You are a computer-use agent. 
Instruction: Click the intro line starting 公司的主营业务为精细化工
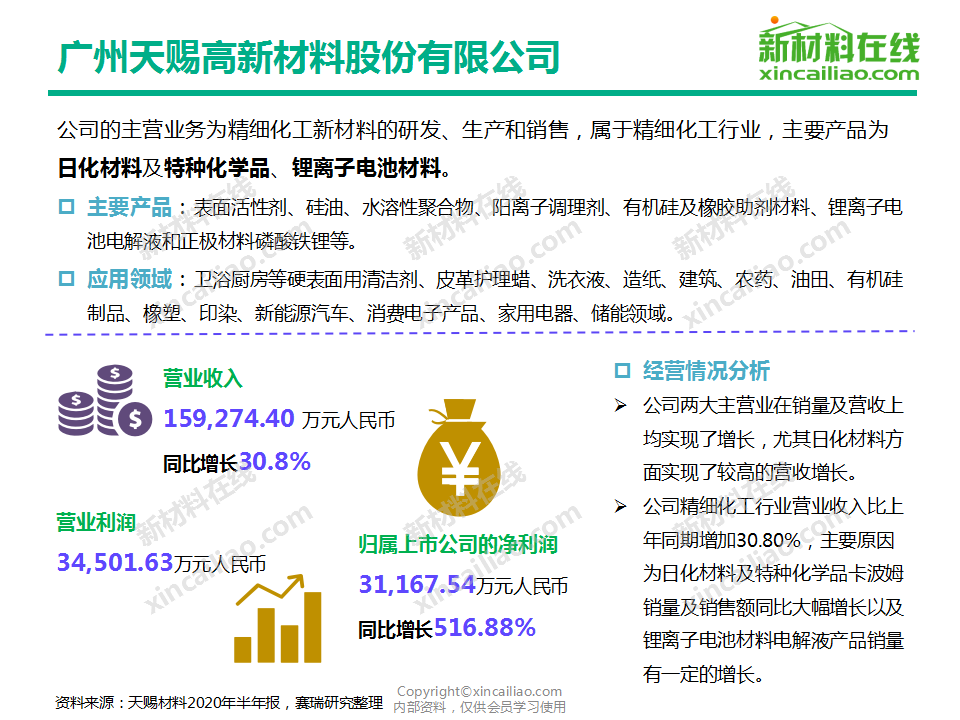click(473, 130)
